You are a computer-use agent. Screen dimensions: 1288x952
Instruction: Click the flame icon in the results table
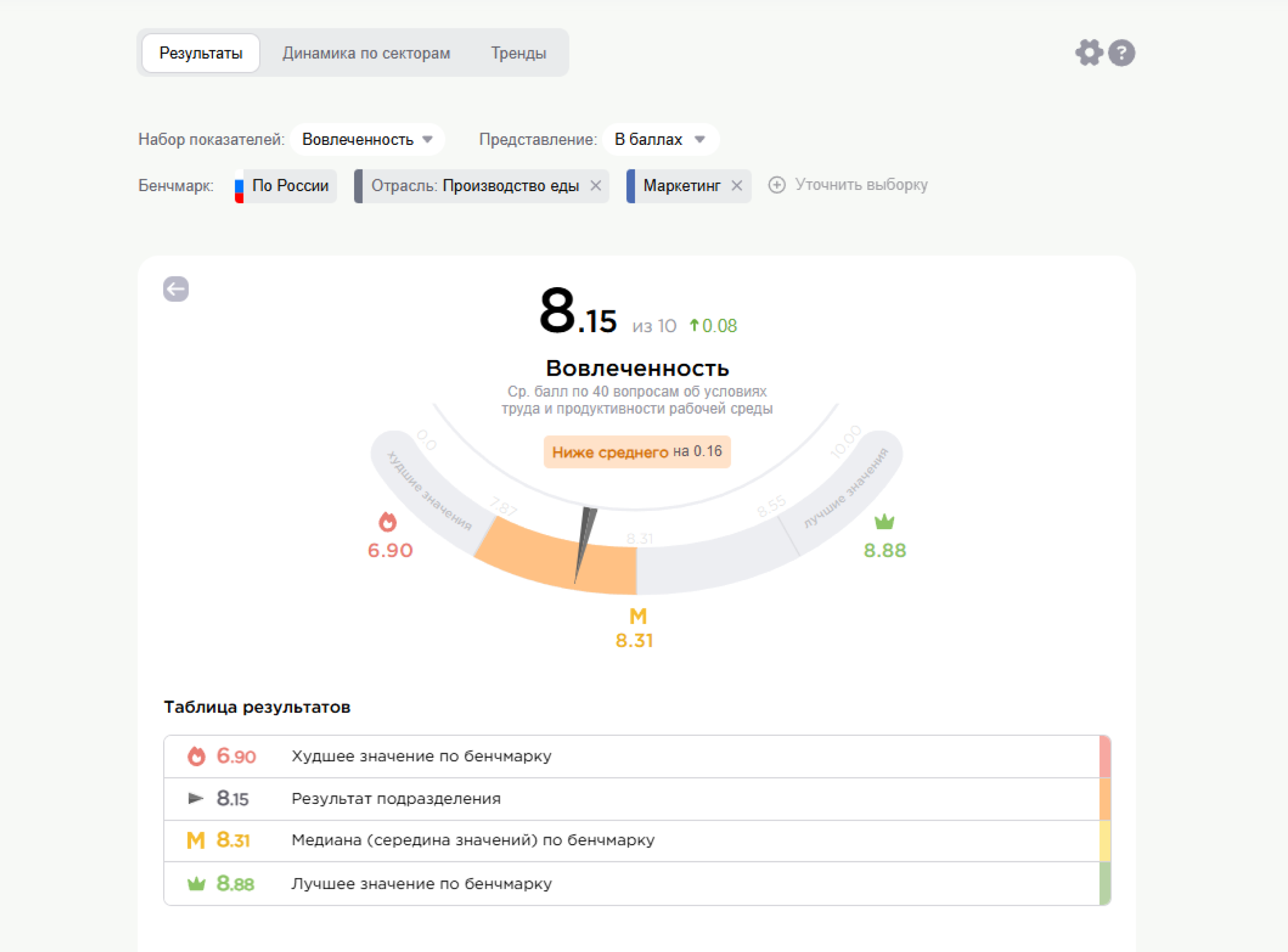[x=196, y=756]
